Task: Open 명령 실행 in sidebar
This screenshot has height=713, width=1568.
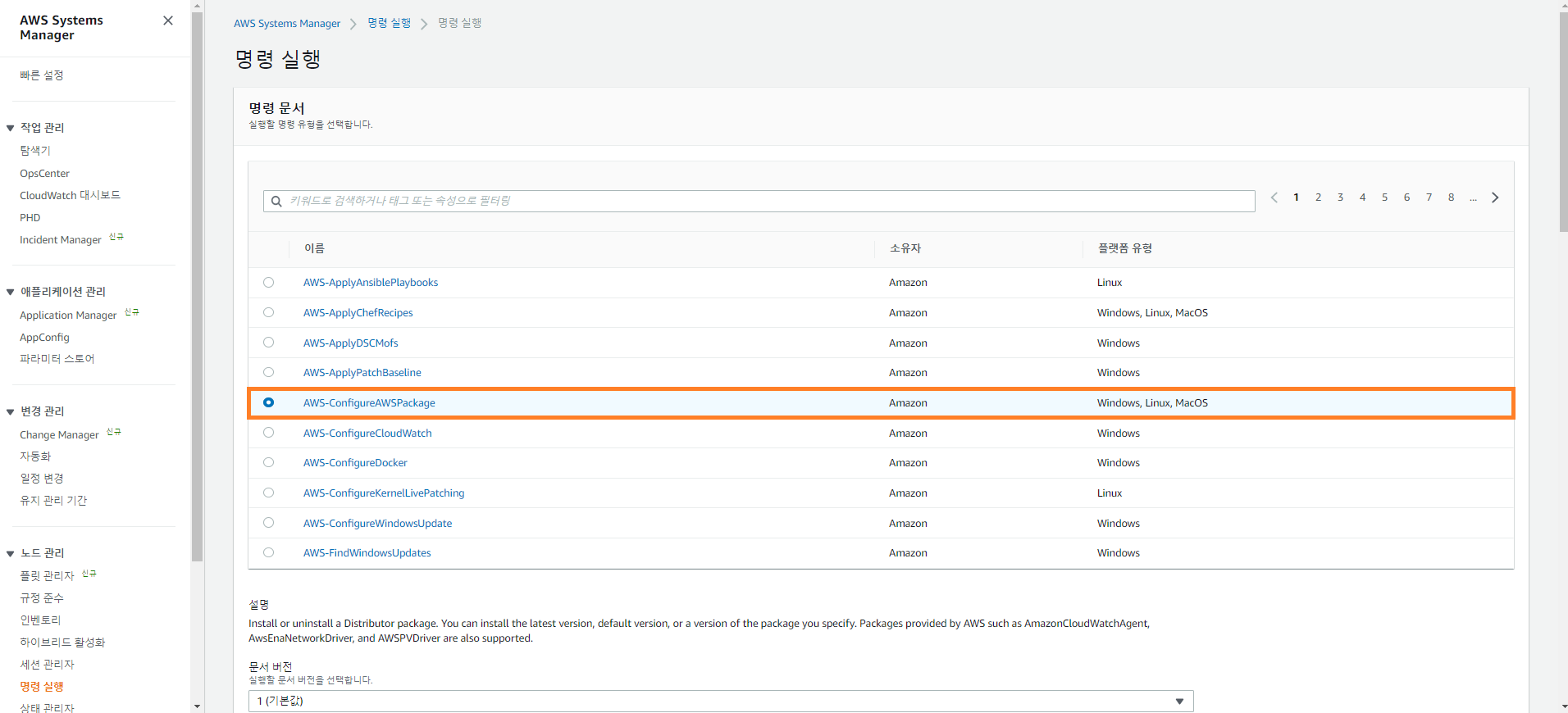Action: tap(42, 687)
